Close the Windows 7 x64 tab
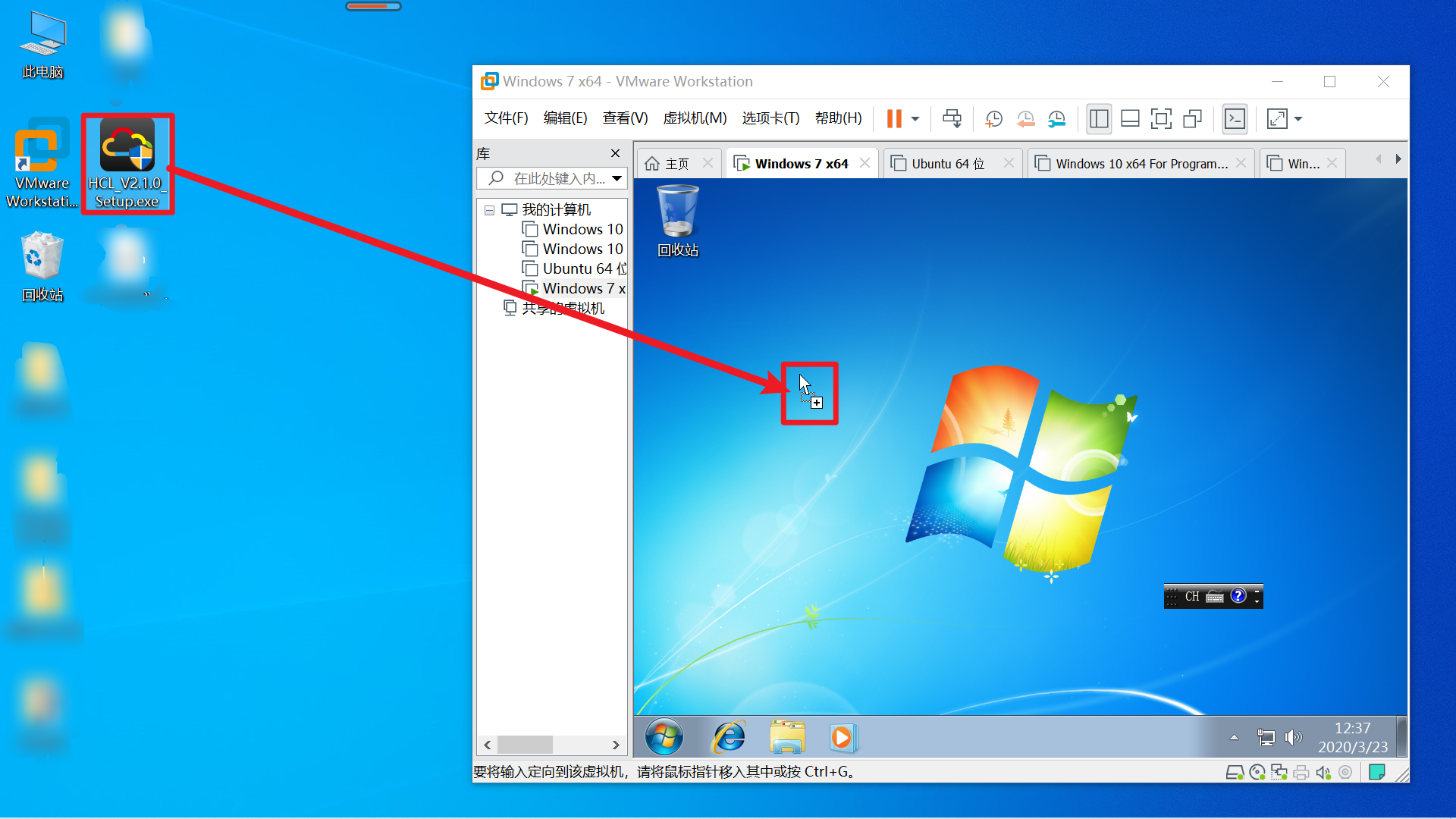This screenshot has height=819, width=1456. coord(864,163)
